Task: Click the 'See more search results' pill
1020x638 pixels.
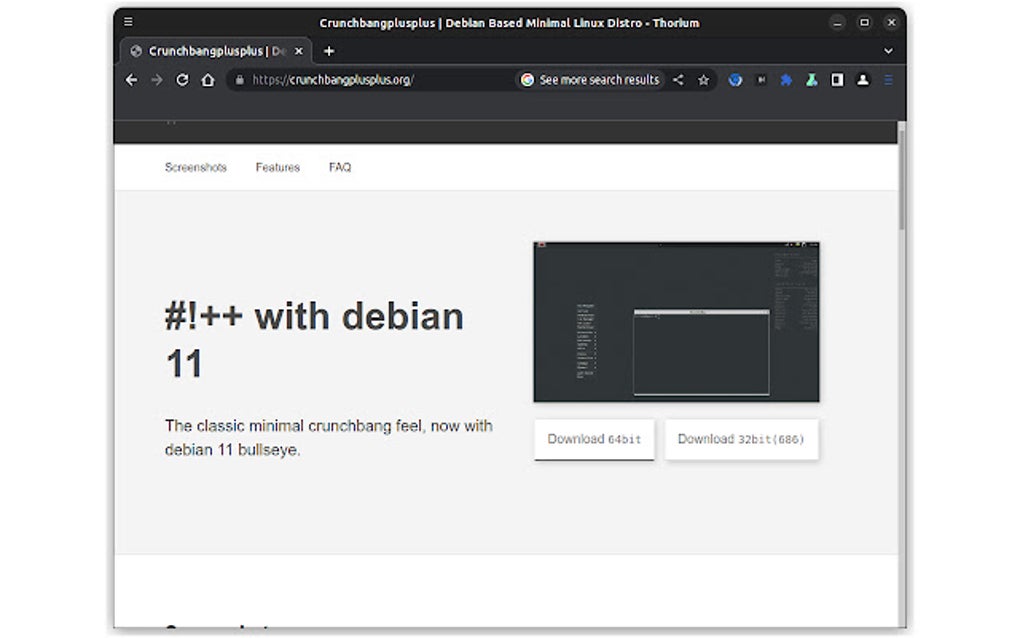Action: click(x=592, y=80)
